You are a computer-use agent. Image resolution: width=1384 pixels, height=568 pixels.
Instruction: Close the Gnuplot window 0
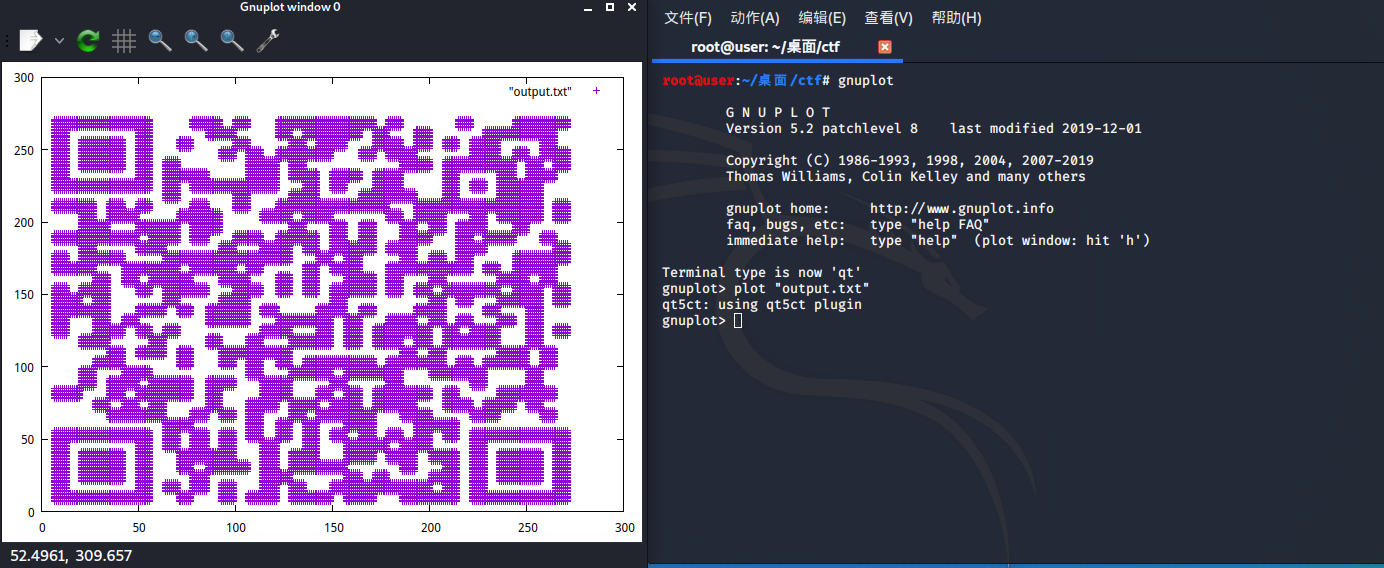click(x=634, y=7)
